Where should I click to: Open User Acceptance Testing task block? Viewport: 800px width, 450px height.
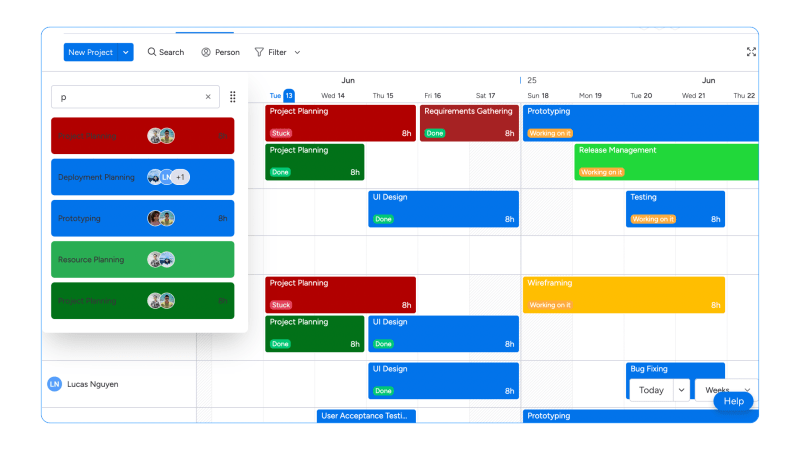pyautogui.click(x=366, y=416)
